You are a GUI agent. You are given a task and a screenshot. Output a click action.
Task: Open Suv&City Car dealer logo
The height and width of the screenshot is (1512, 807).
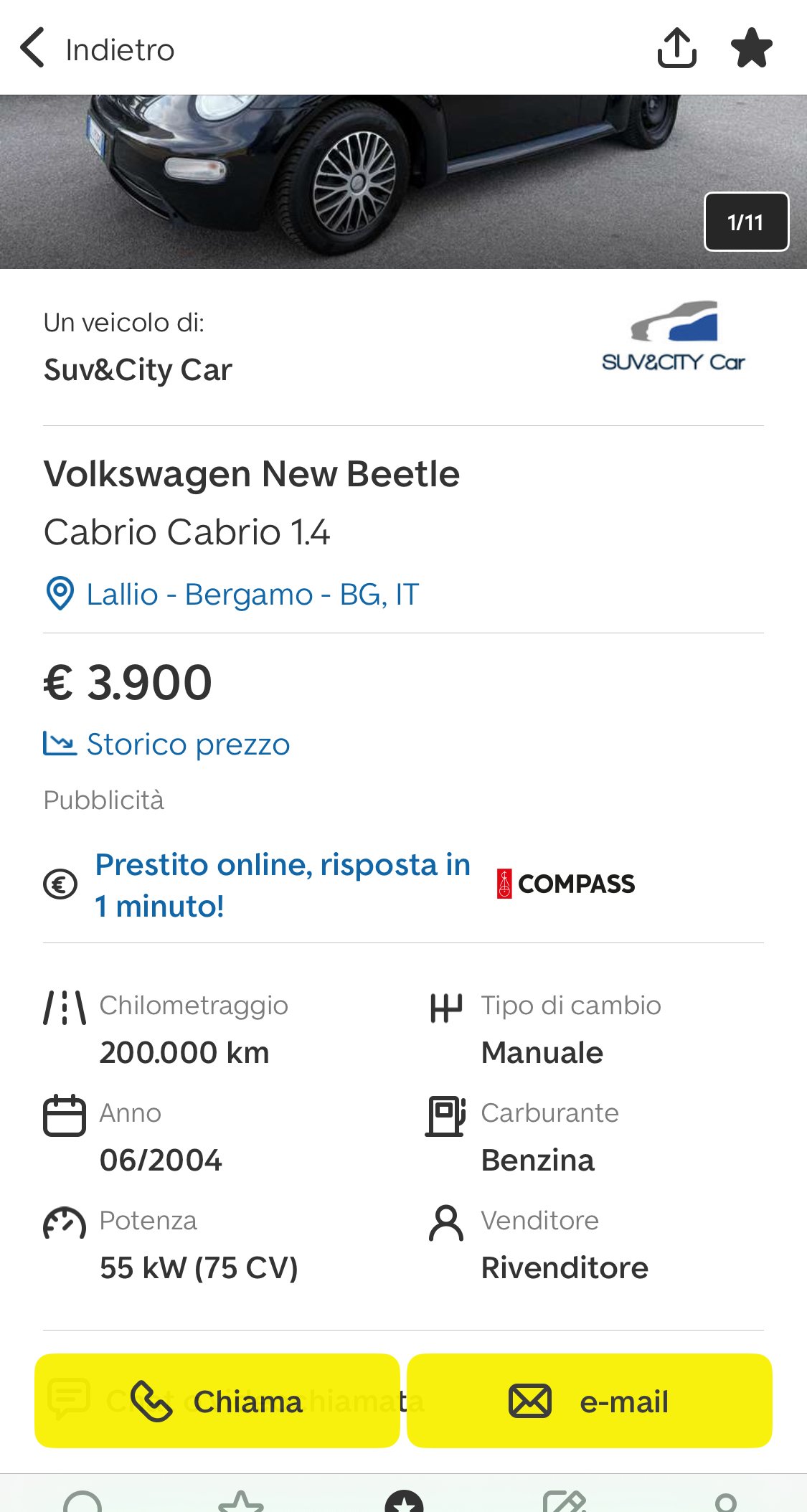[674, 337]
